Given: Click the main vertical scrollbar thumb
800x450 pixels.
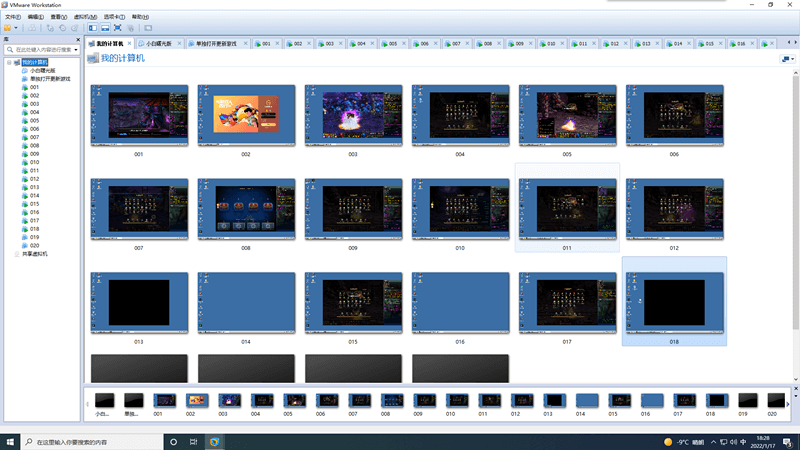Looking at the screenshot, I should coord(795,203).
